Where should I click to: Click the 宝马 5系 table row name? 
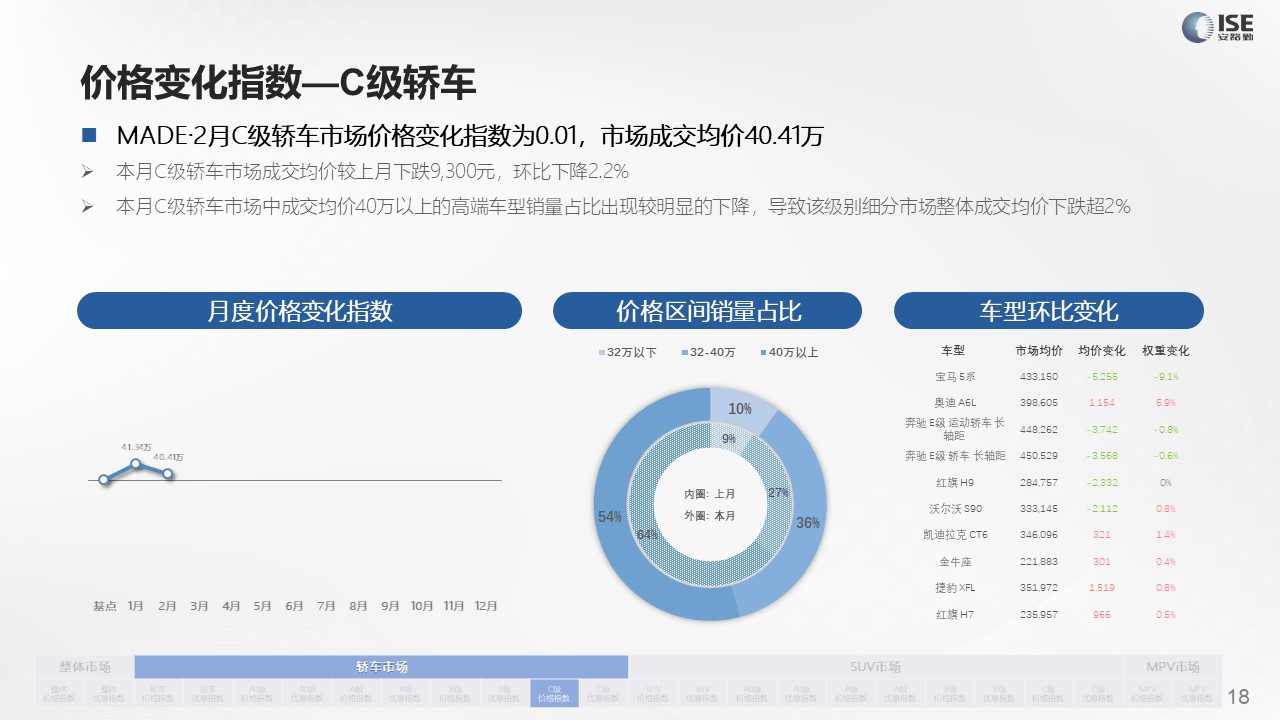(x=955, y=377)
